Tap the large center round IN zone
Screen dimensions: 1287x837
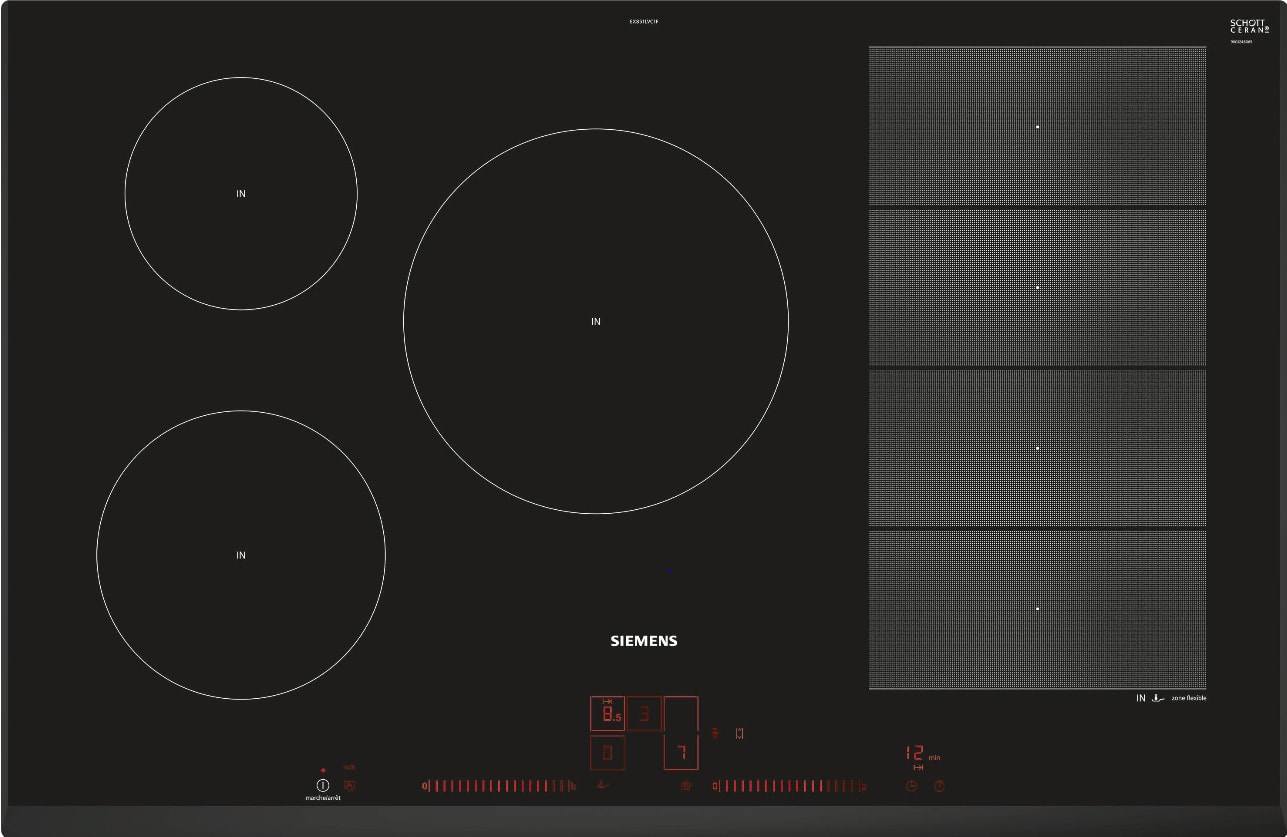click(596, 321)
